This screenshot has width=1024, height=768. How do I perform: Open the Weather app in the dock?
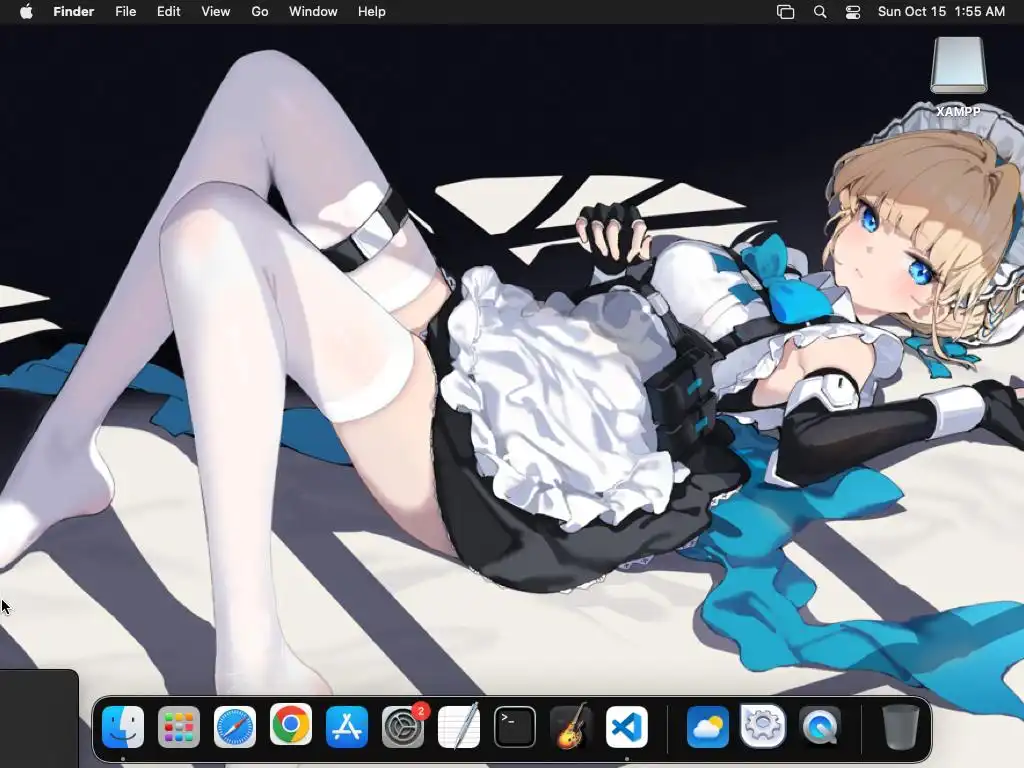tap(708, 726)
